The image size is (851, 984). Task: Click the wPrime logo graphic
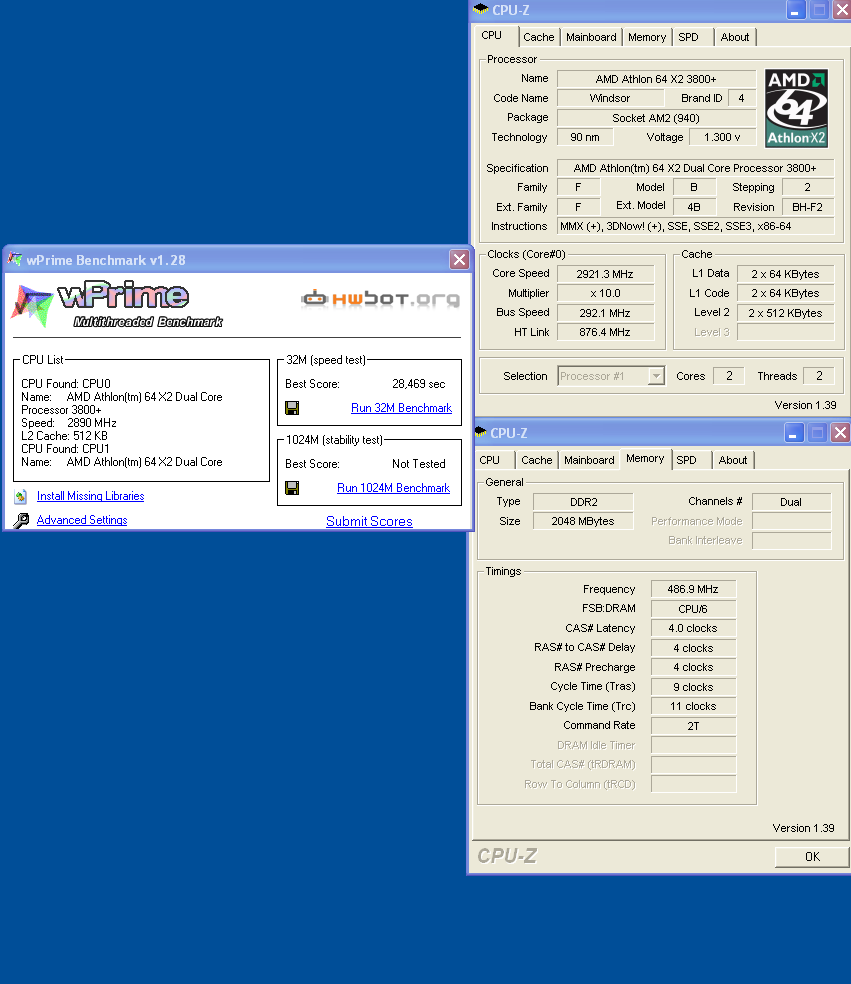117,305
